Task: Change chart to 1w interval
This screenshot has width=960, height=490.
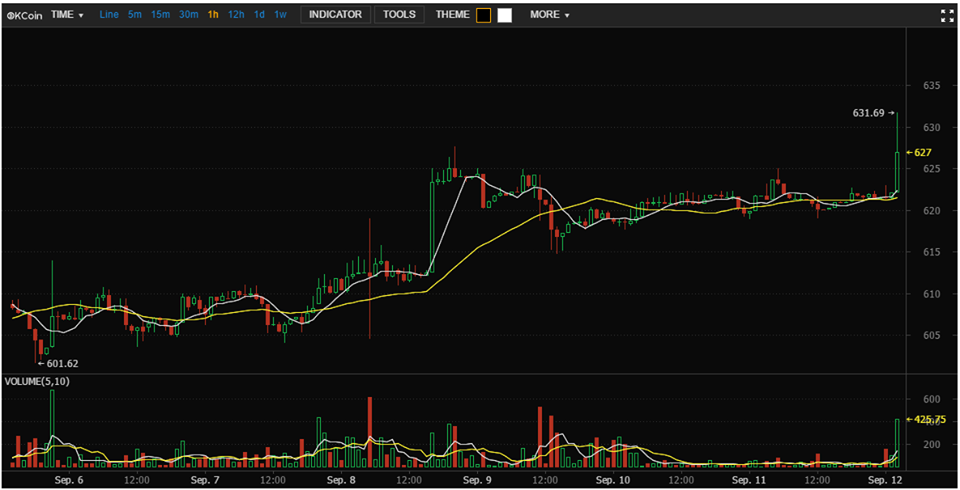Action: point(281,15)
